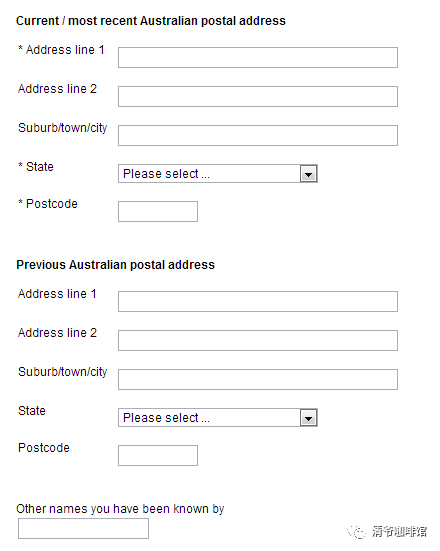Click Other names you have been known by field

point(83,529)
